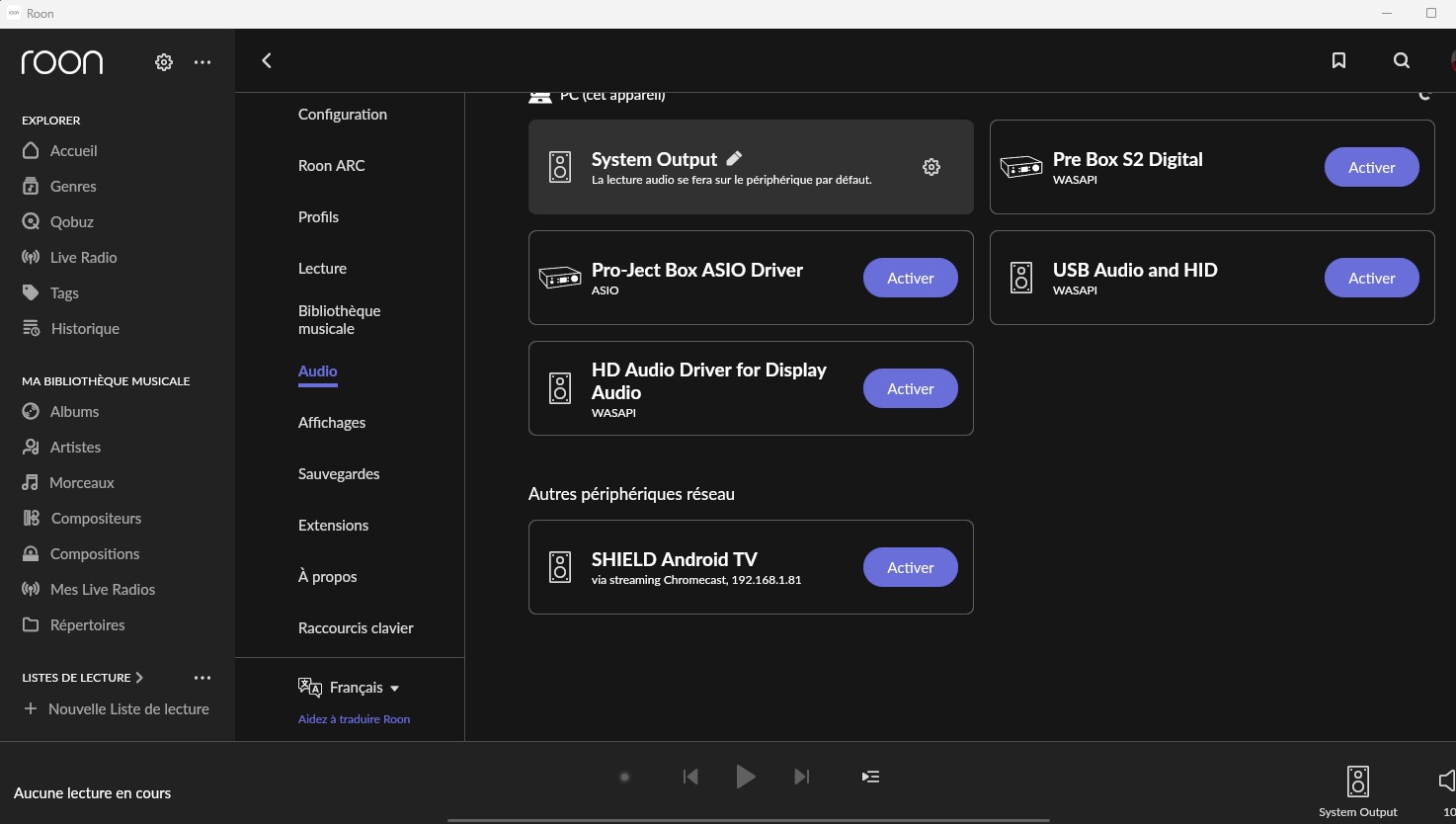Open the search magnifier icon
The height and width of the screenshot is (824, 1456).
pos(1401,60)
